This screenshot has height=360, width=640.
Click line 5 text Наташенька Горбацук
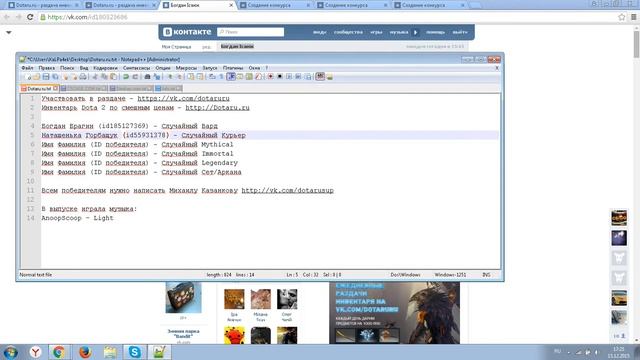79,135
